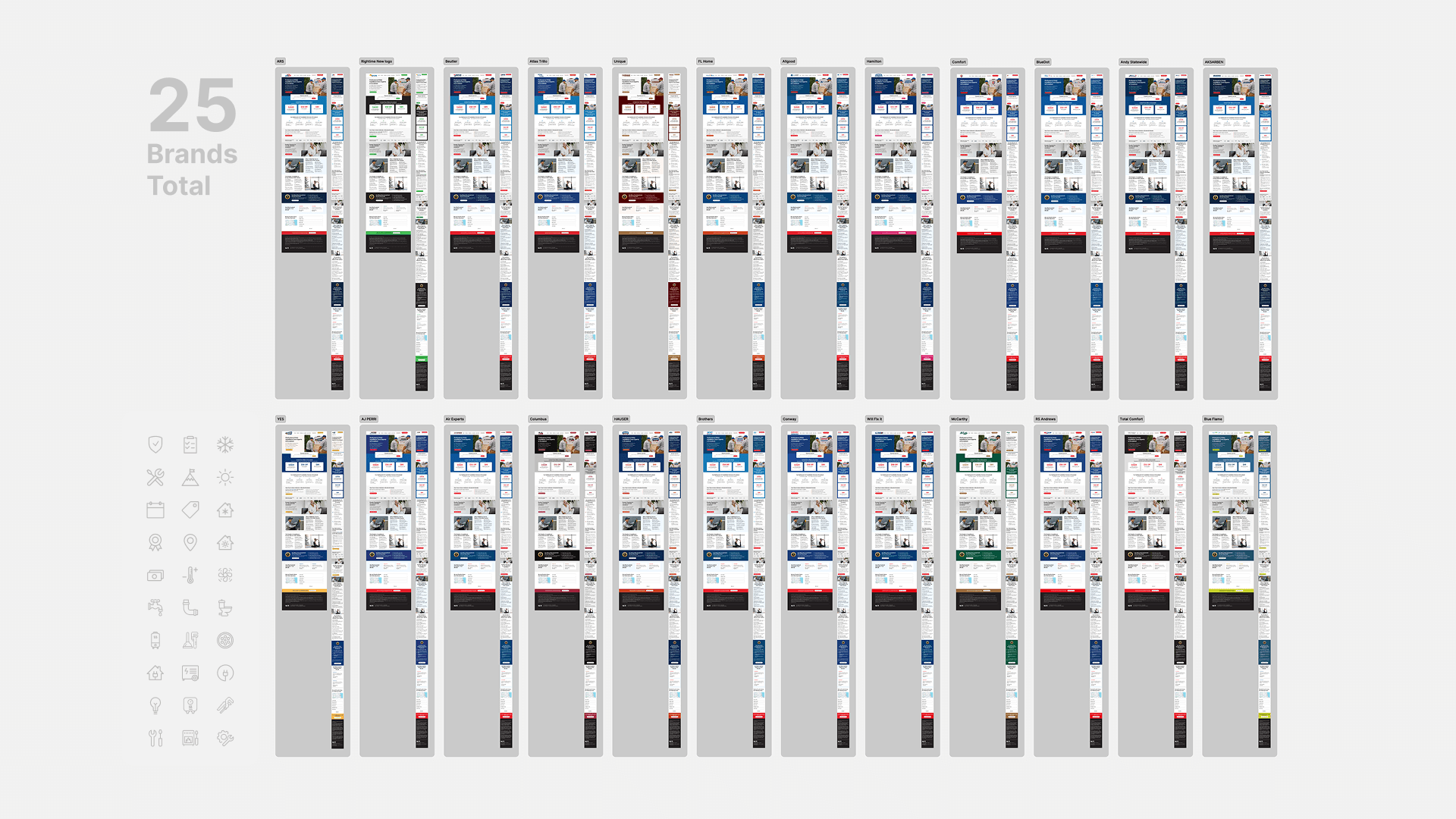
Task: Click the Unique frame label
Action: tap(620, 61)
